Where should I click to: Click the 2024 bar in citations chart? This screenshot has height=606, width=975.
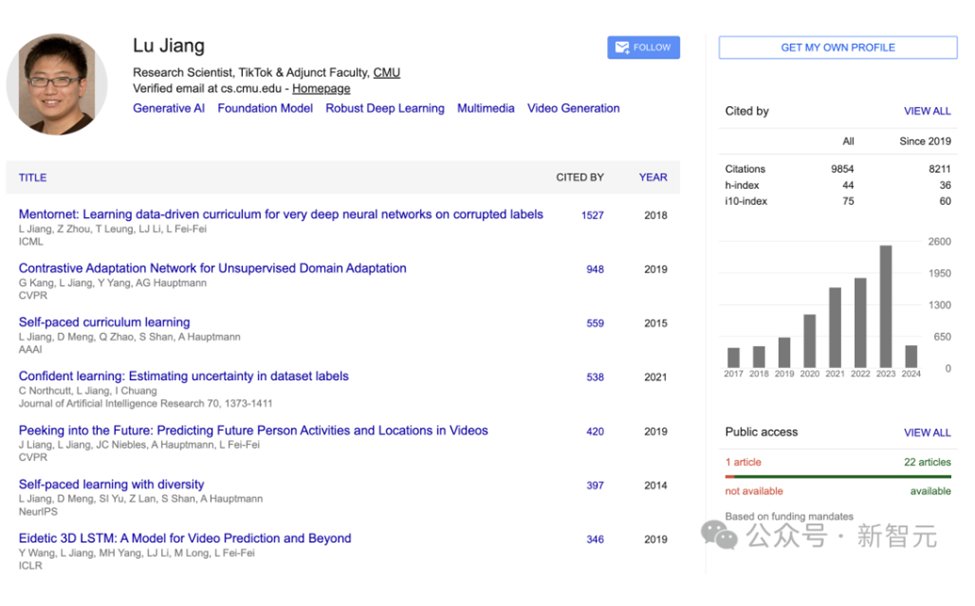coord(911,356)
